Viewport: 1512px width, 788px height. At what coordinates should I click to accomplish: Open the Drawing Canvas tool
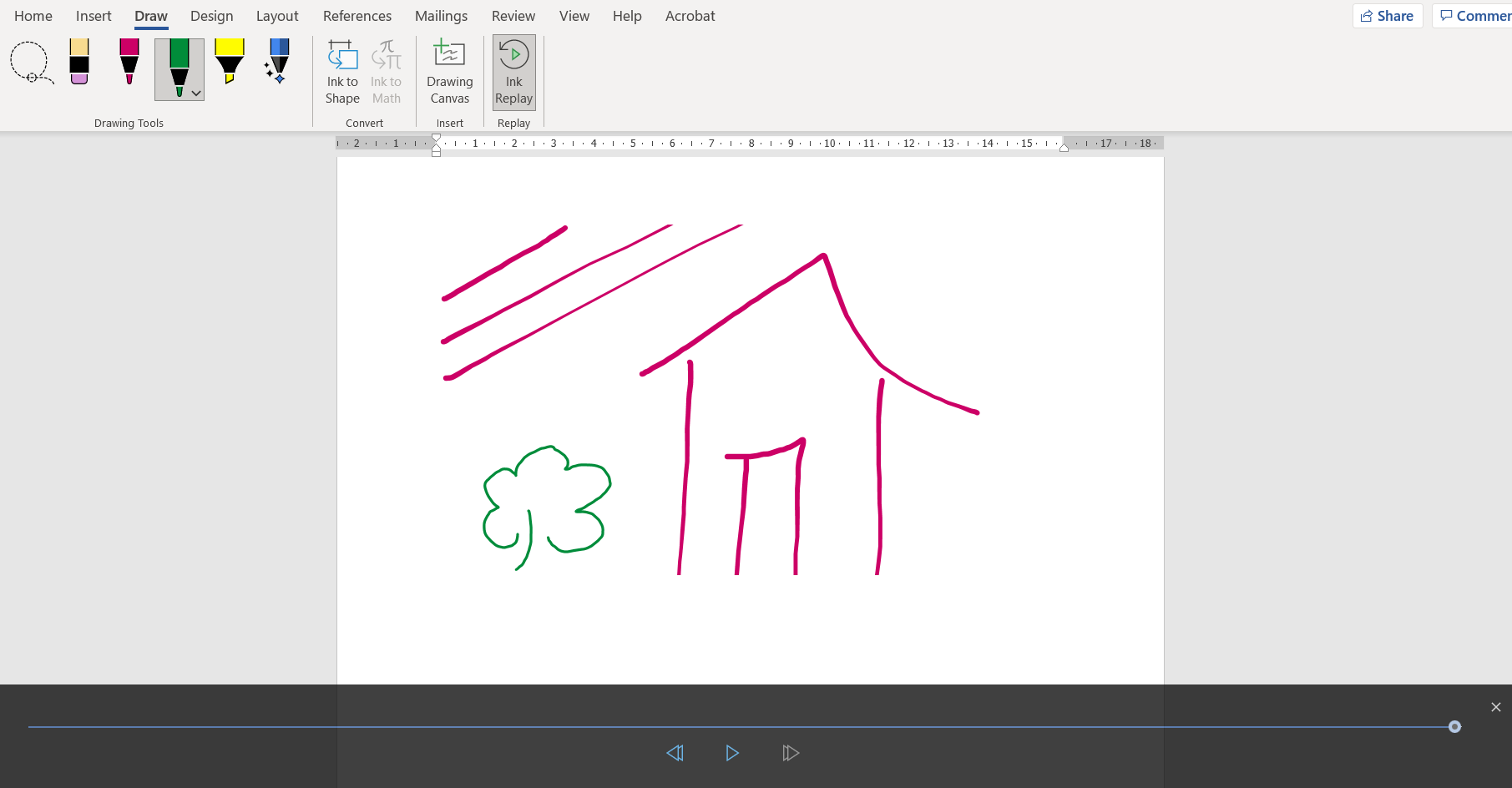click(449, 71)
